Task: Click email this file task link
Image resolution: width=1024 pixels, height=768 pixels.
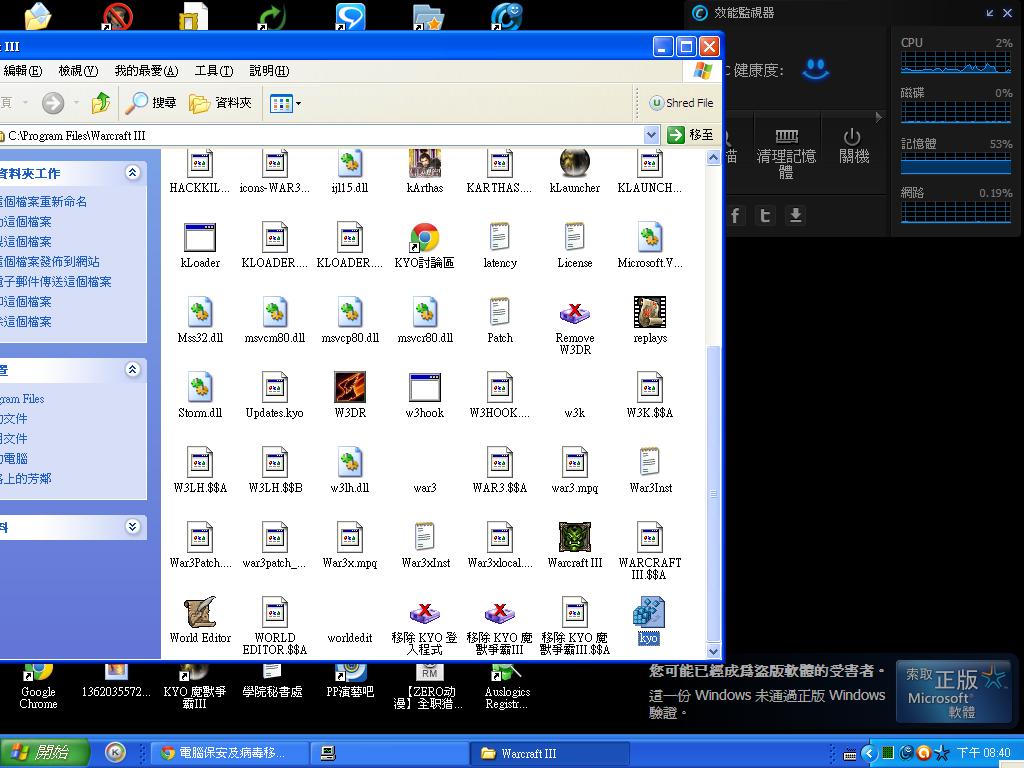Action: (x=56, y=282)
